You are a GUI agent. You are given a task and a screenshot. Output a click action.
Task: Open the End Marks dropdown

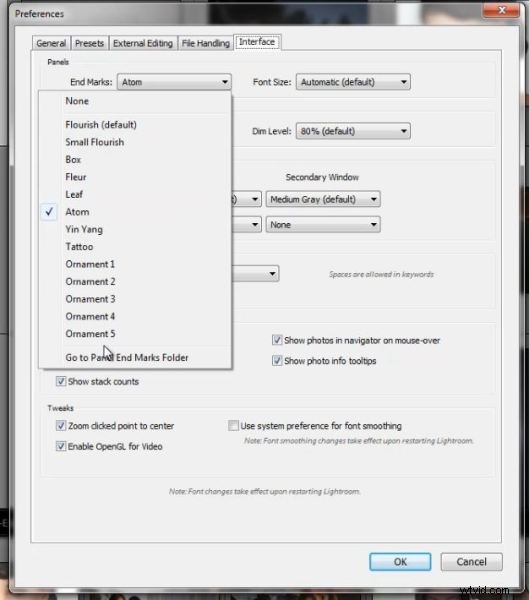click(x=174, y=82)
